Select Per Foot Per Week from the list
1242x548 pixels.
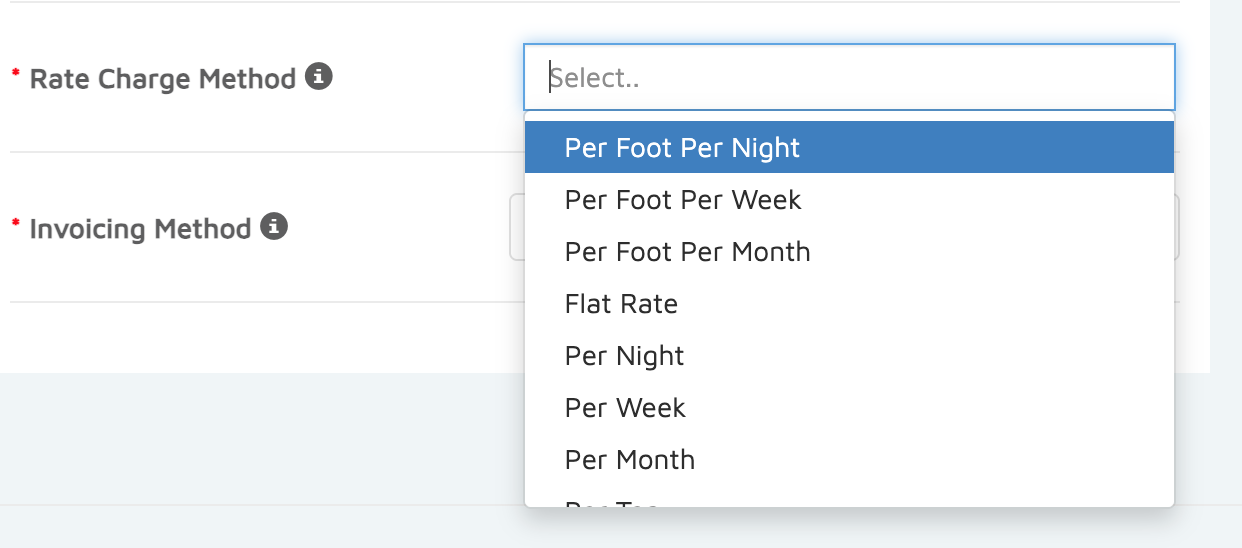[683, 200]
